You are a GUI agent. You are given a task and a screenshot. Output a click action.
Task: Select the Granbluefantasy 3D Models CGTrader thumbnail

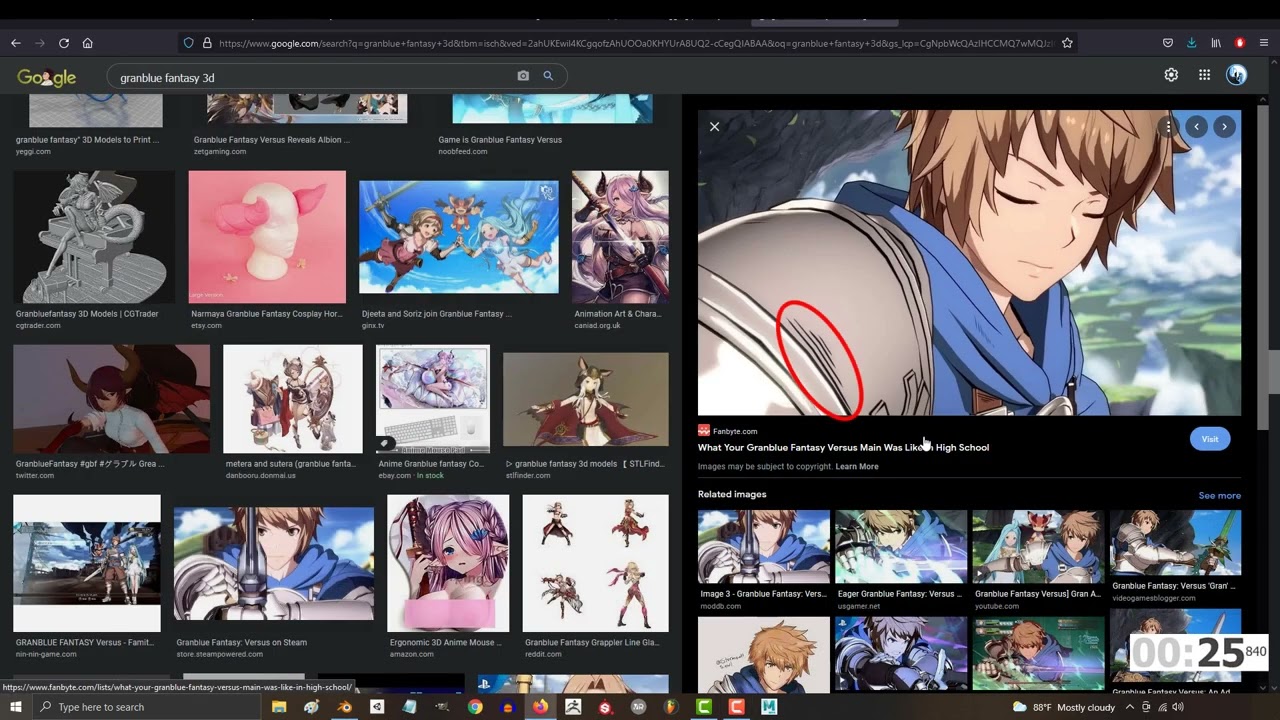click(94, 237)
